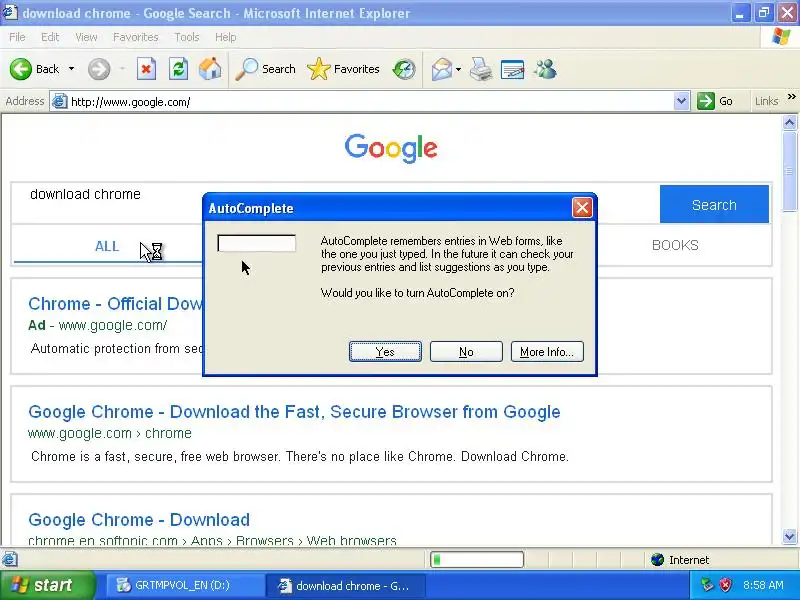
Task: Open the Search pane from the toolbar
Action: 265,69
